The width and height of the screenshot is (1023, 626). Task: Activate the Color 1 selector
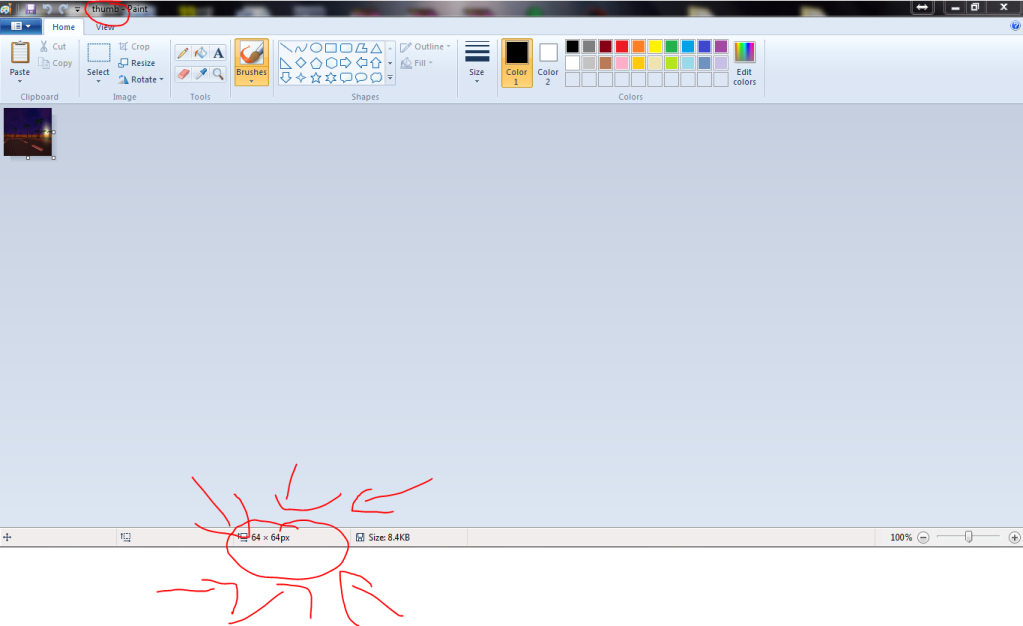(516, 63)
